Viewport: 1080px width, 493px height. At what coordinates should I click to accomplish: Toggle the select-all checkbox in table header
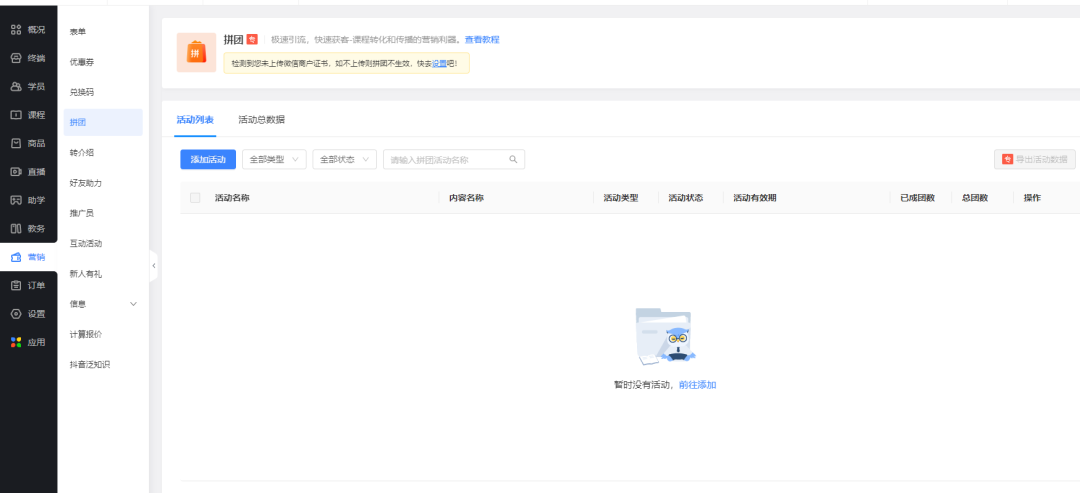(195, 198)
